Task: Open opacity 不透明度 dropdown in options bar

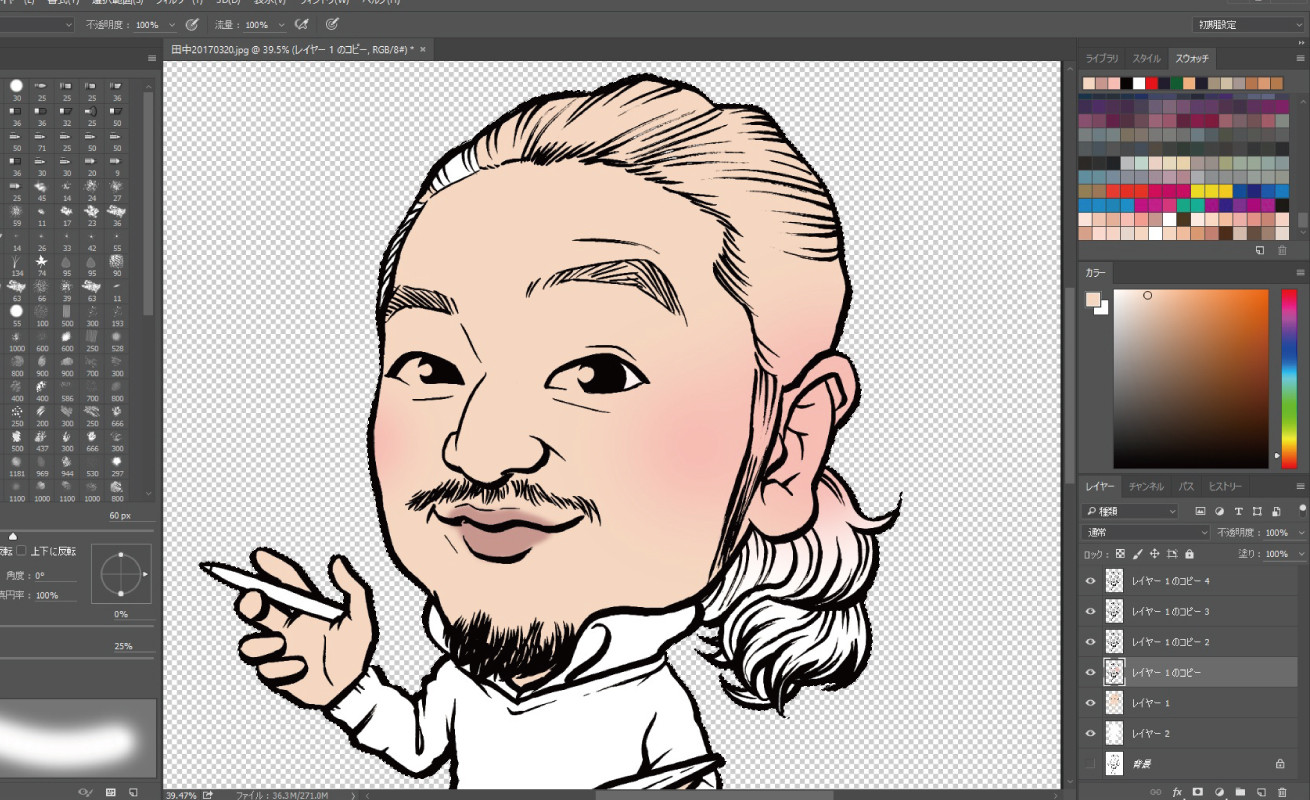Action: coord(173,24)
